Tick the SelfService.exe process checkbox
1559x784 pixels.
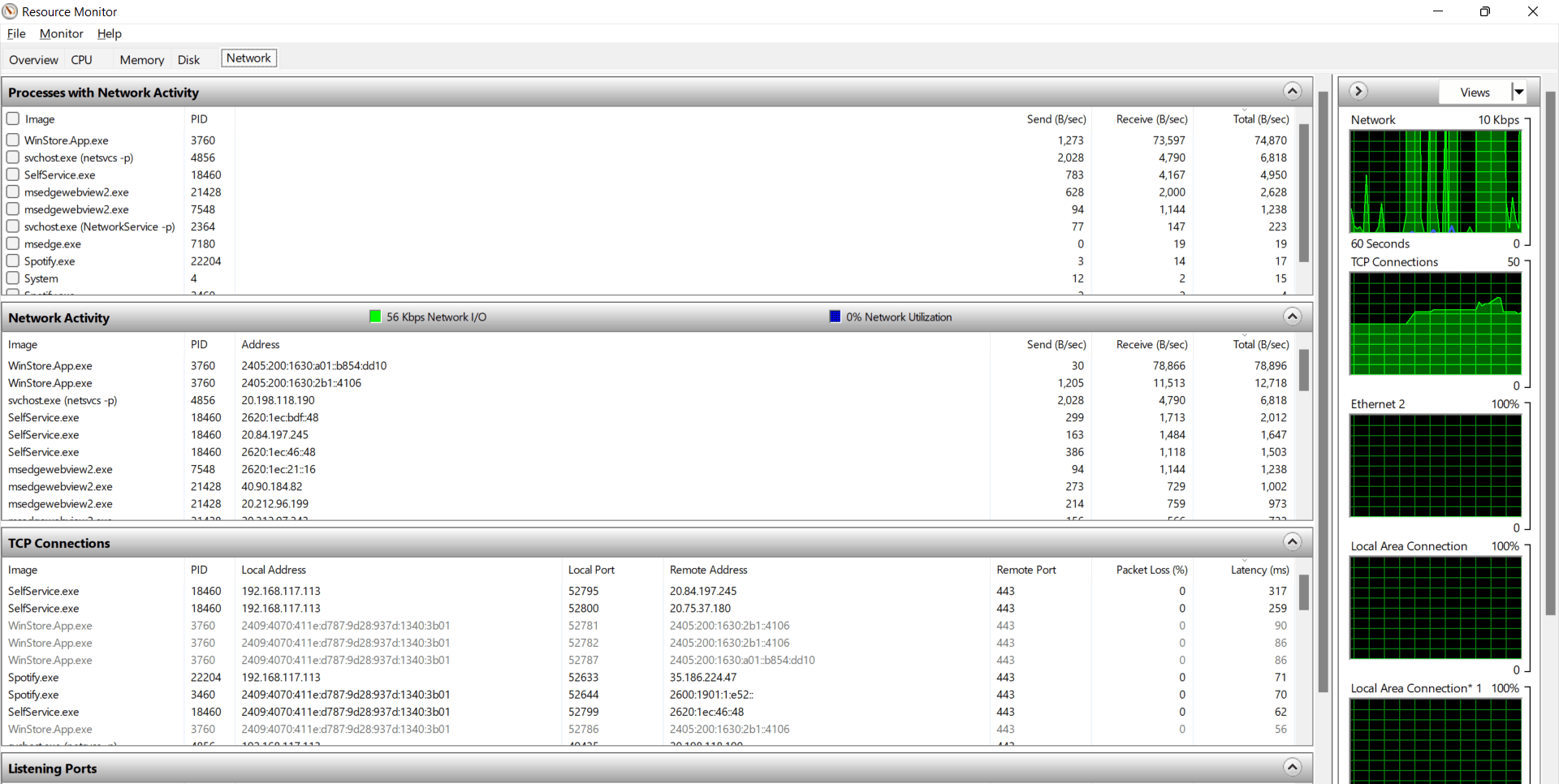point(13,174)
